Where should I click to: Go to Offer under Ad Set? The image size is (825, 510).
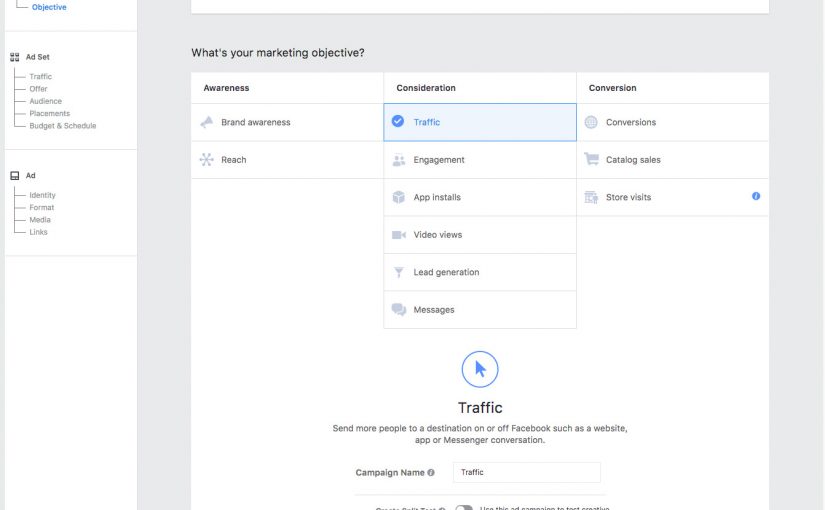pos(38,89)
